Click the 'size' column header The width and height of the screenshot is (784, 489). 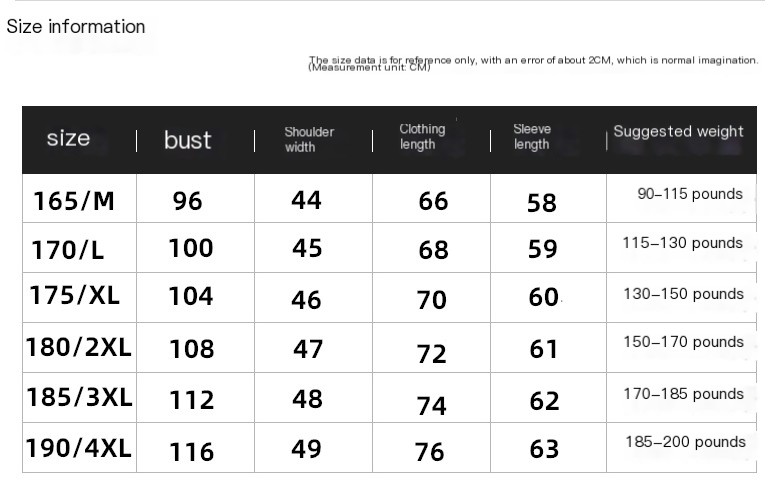pyautogui.click(x=68, y=138)
